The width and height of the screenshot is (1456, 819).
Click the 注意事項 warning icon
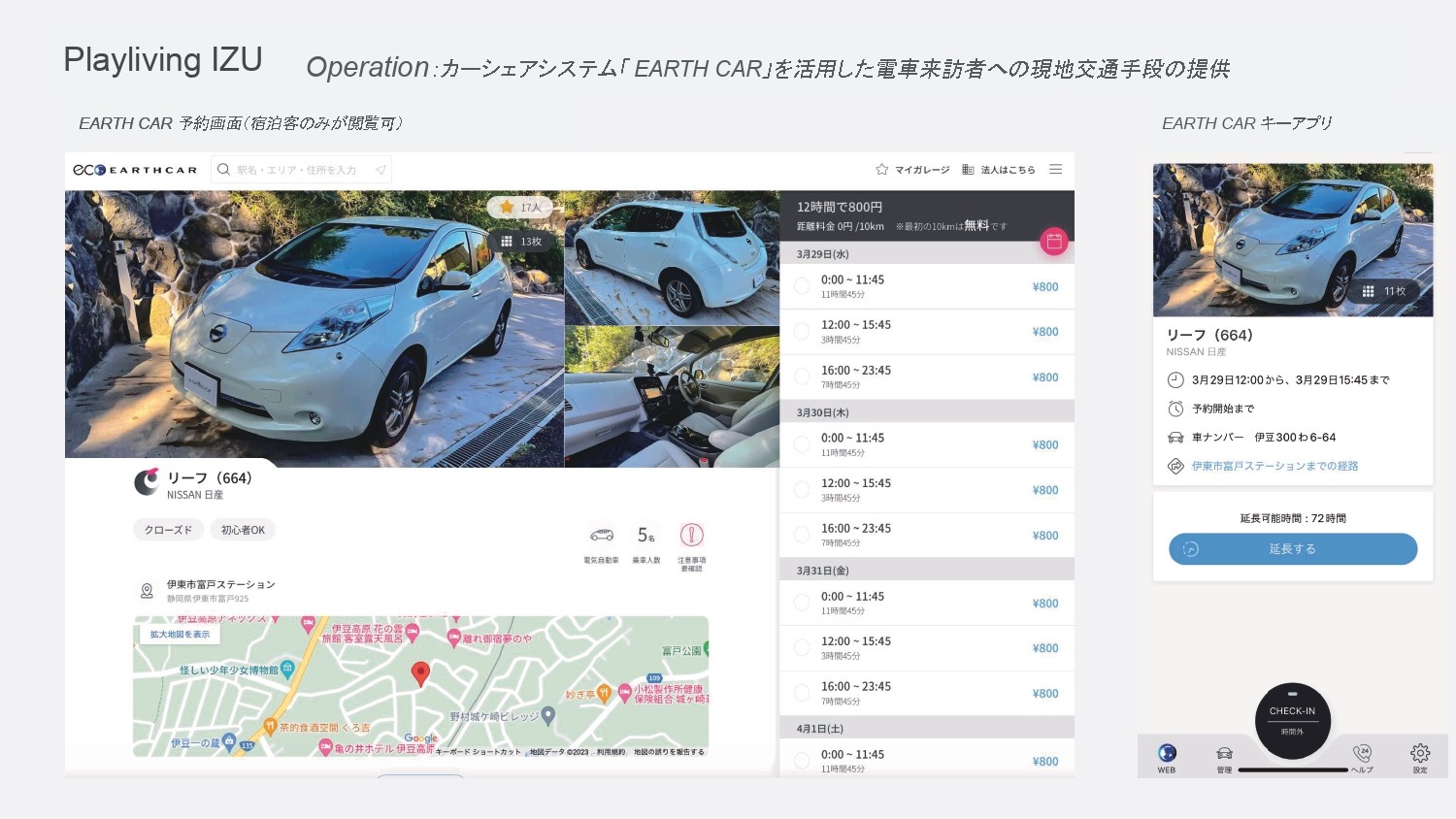click(x=691, y=535)
